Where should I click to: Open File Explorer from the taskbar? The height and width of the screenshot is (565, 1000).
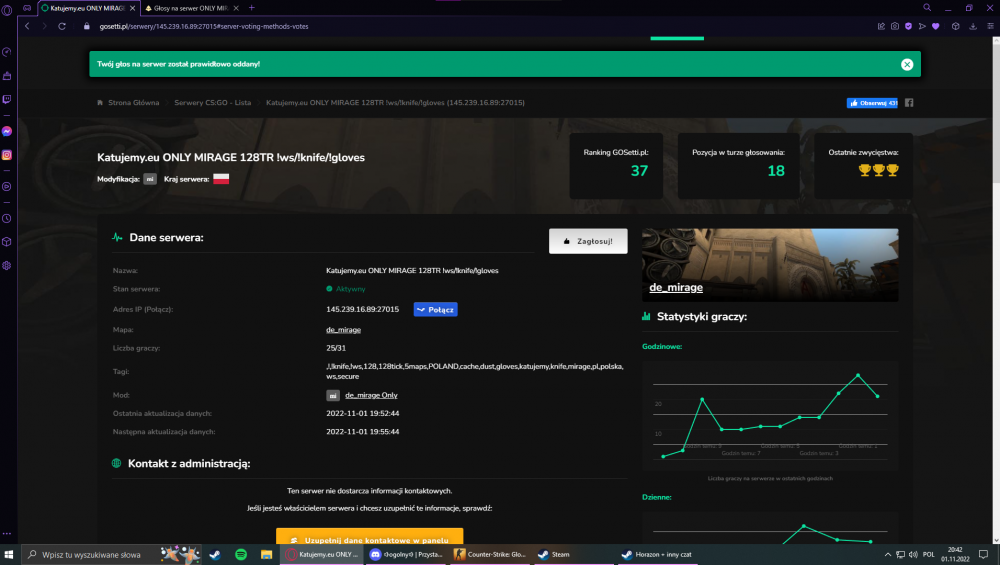pyautogui.click(x=267, y=554)
